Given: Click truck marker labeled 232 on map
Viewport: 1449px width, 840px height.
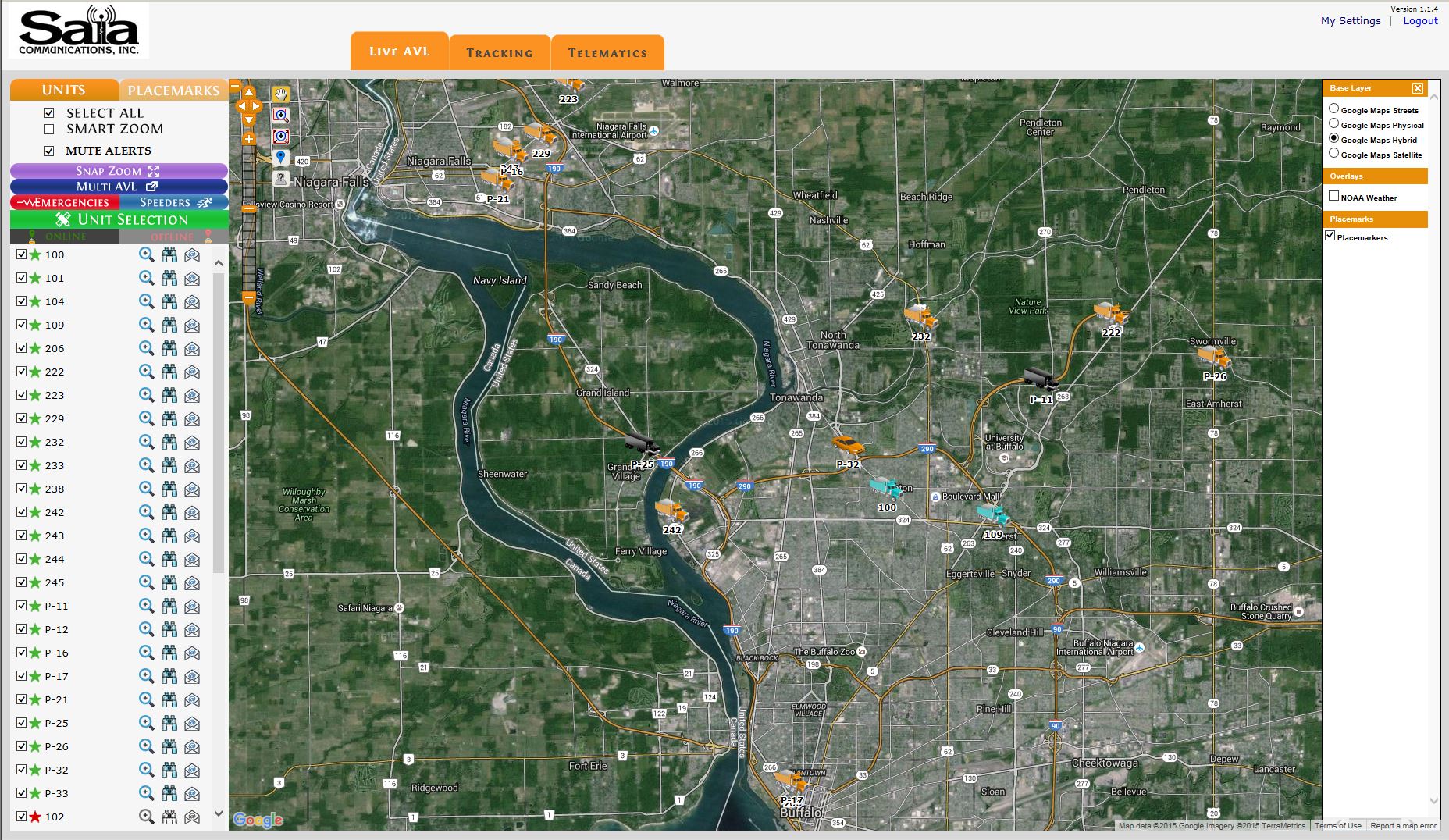Looking at the screenshot, I should [920, 317].
